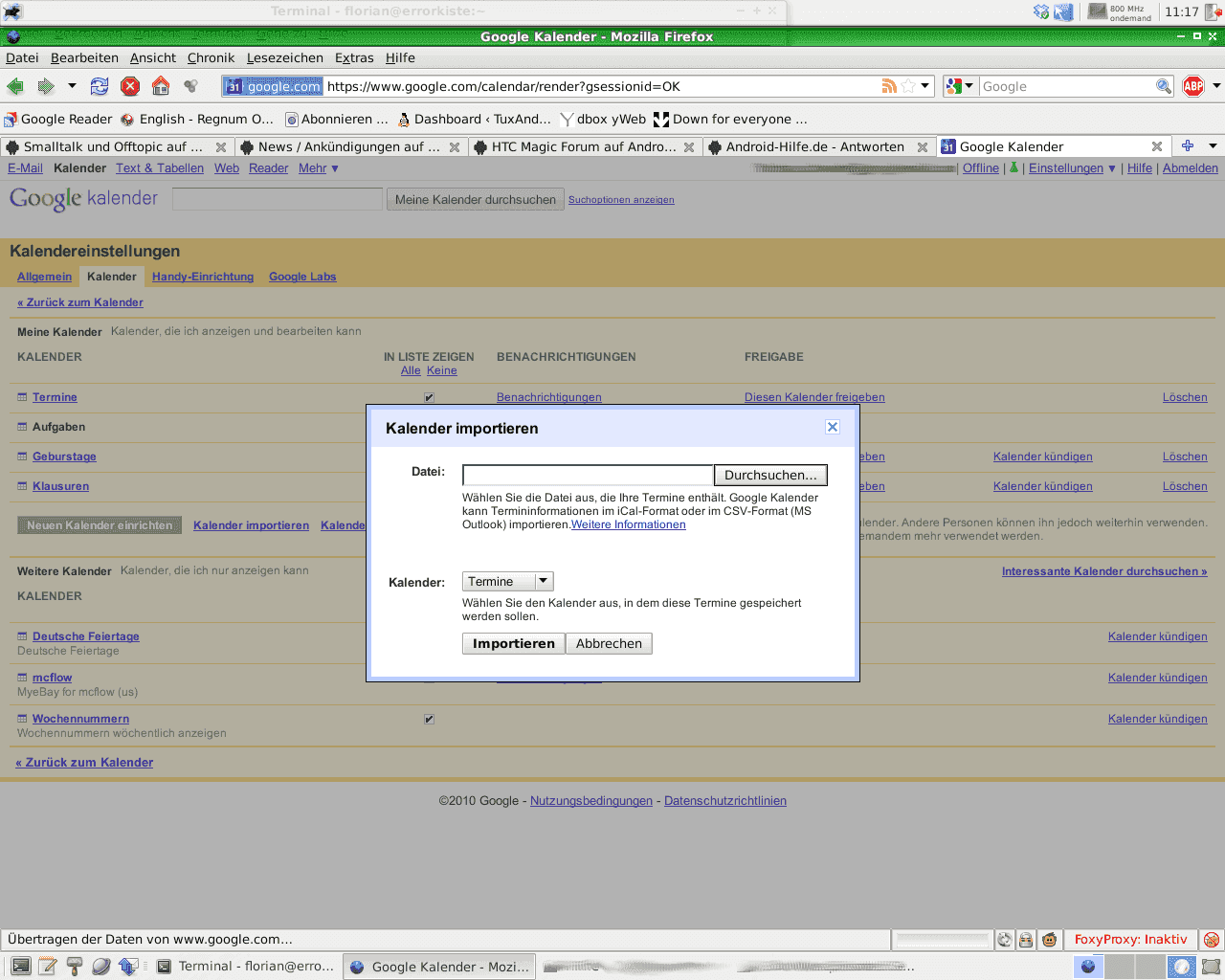Click the CPU frequency monitor applet
1225x980 pixels.
pos(1119,11)
